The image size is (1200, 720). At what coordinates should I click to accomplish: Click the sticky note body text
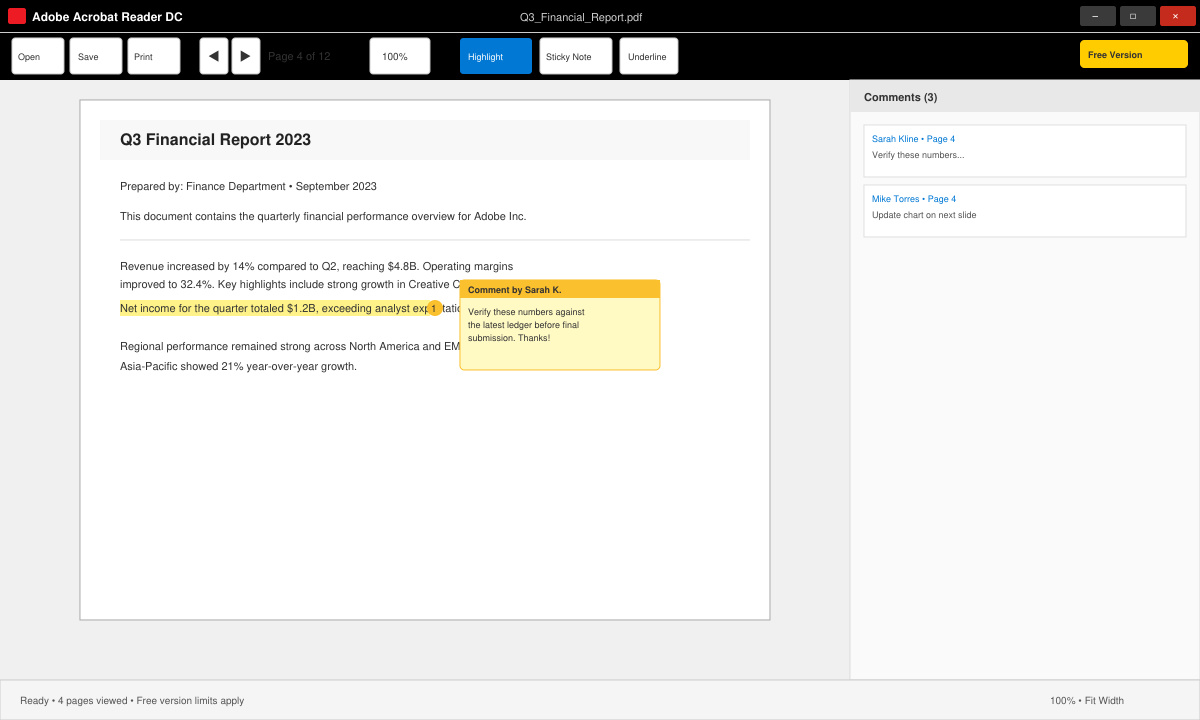(x=524, y=325)
